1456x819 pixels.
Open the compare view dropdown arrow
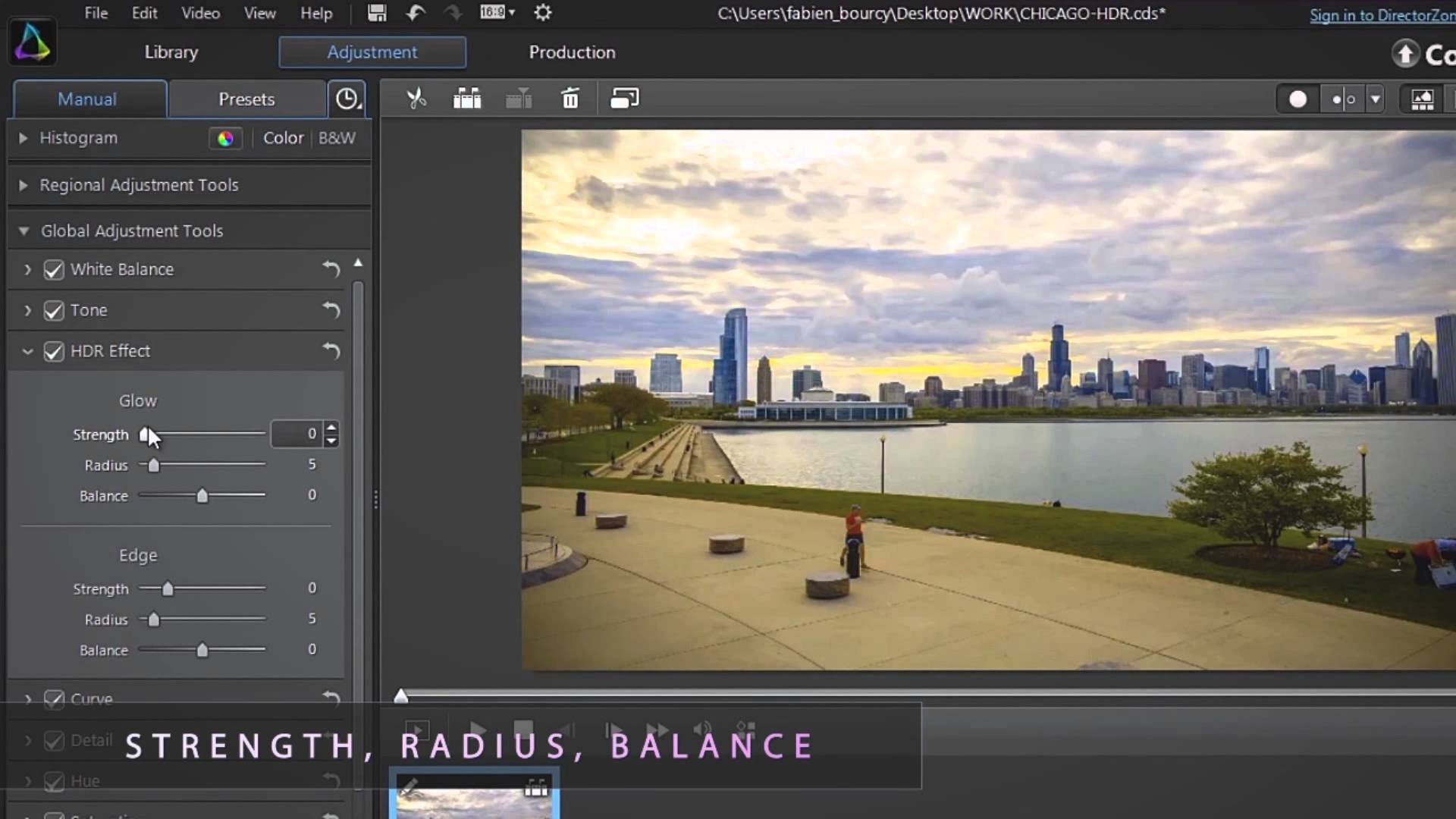pos(1375,99)
